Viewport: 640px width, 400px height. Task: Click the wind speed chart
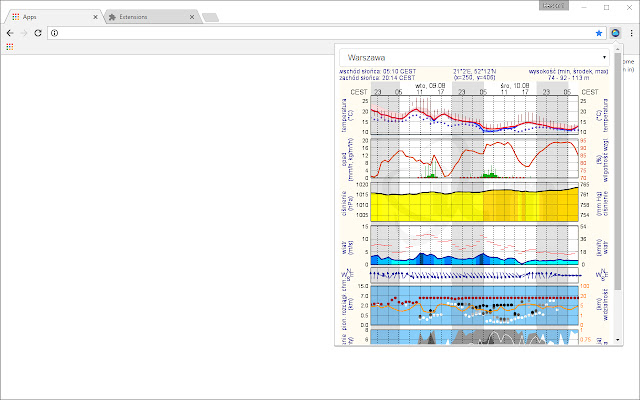[x=474, y=245]
